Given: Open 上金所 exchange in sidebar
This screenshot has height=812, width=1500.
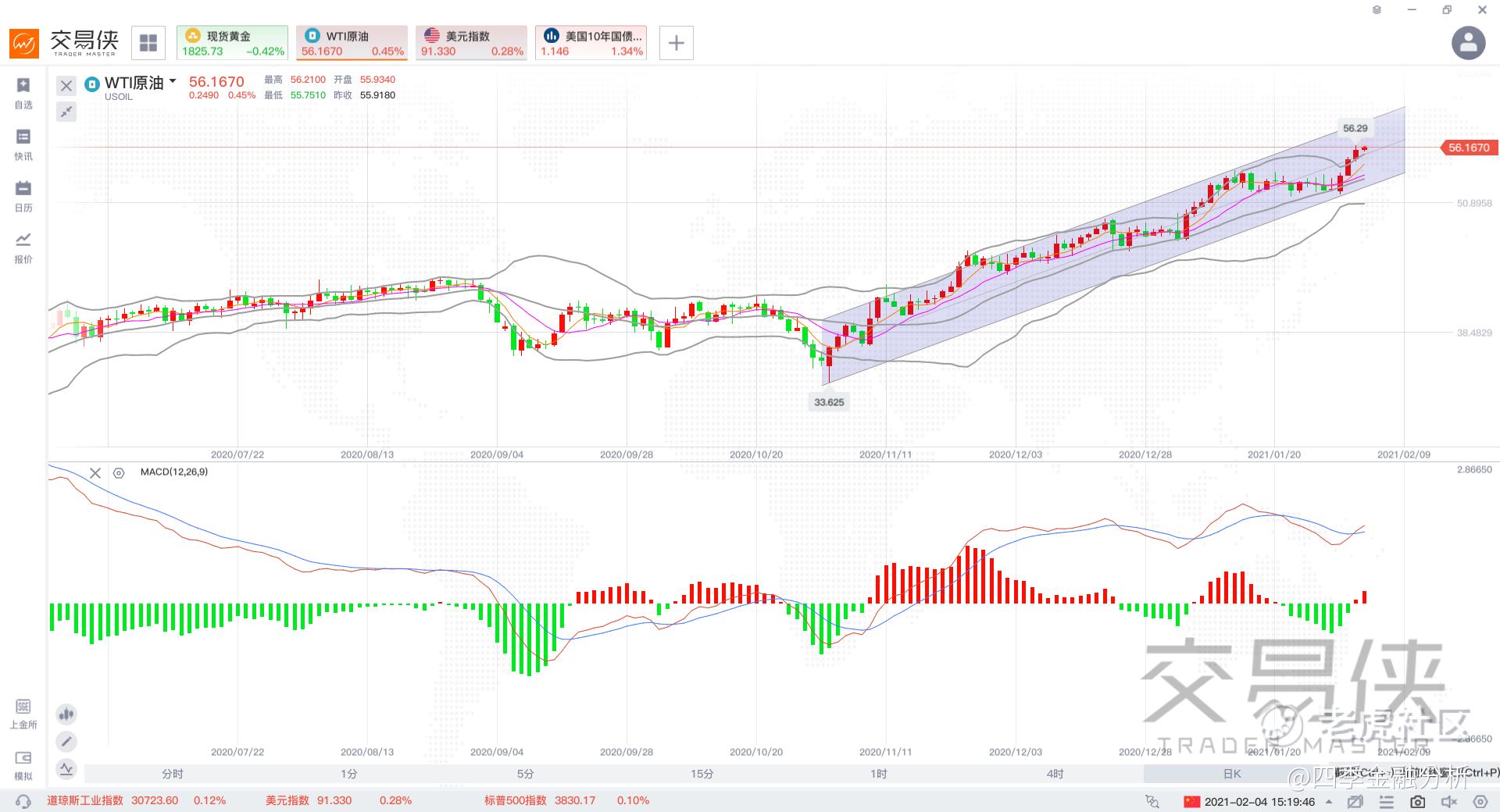Looking at the screenshot, I should (x=23, y=714).
